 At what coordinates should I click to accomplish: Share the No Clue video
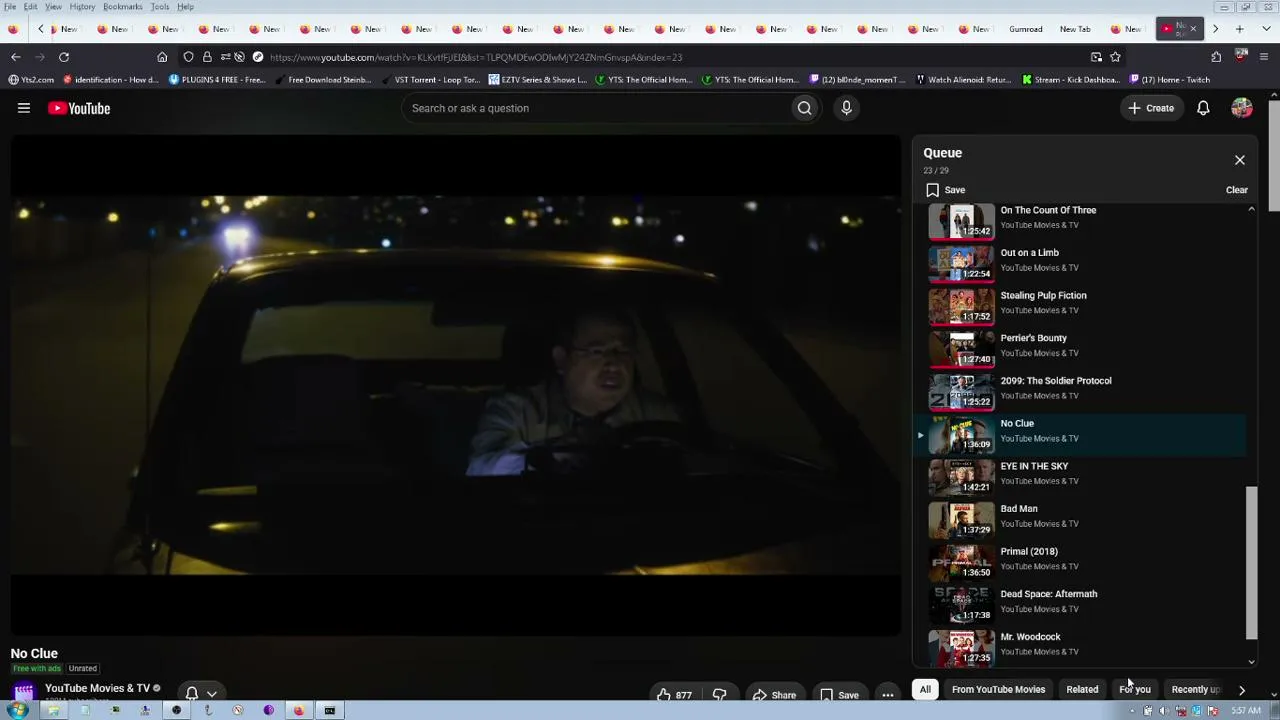pyautogui.click(x=774, y=695)
